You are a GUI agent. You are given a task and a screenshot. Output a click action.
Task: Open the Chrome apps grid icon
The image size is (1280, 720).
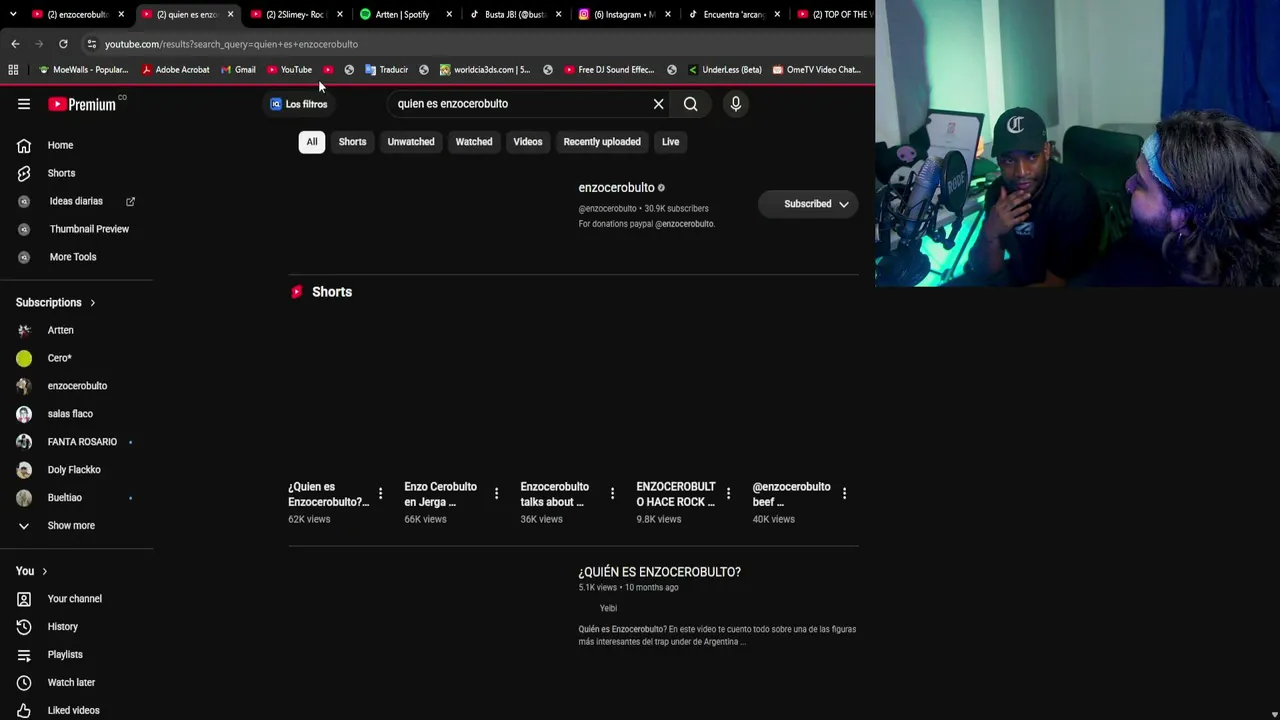13,70
